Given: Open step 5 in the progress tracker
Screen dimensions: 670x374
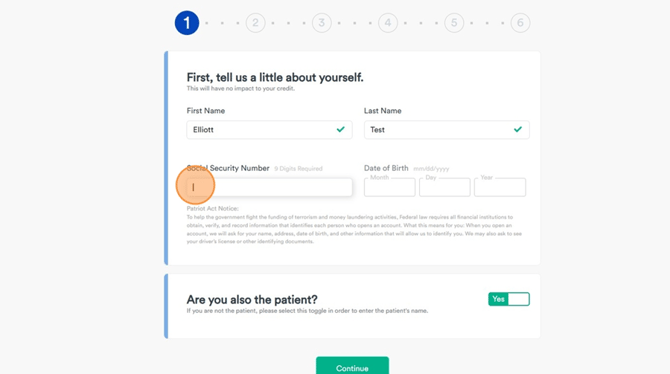Looking at the screenshot, I should click(454, 23).
